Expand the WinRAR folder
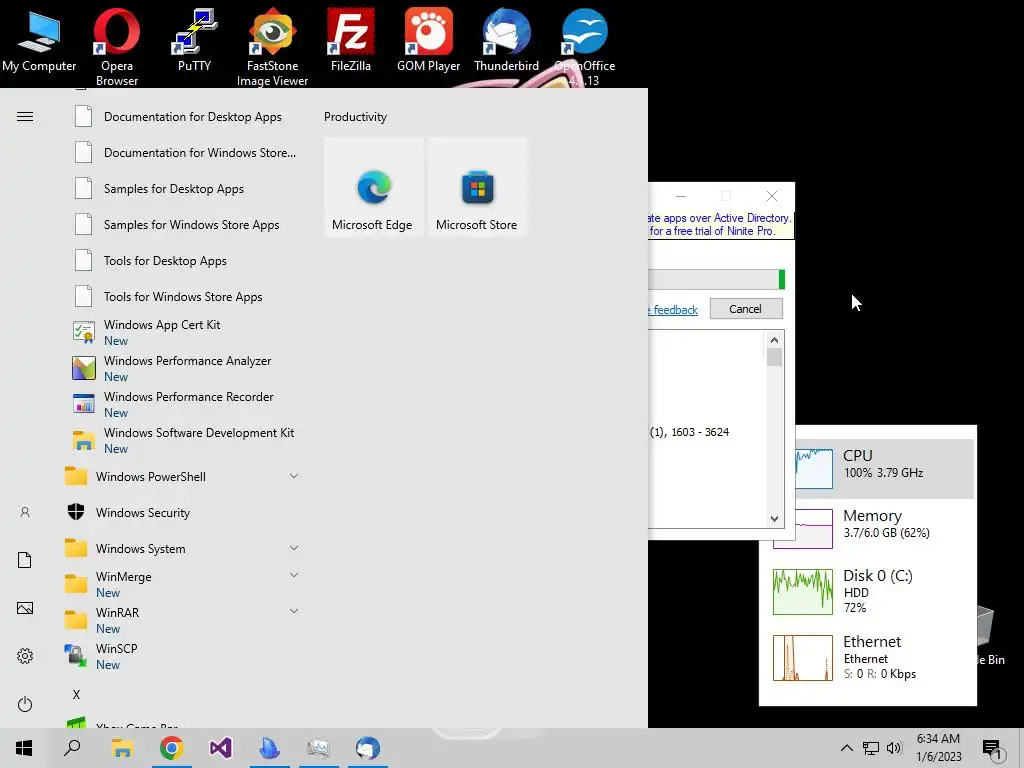 (x=183, y=620)
